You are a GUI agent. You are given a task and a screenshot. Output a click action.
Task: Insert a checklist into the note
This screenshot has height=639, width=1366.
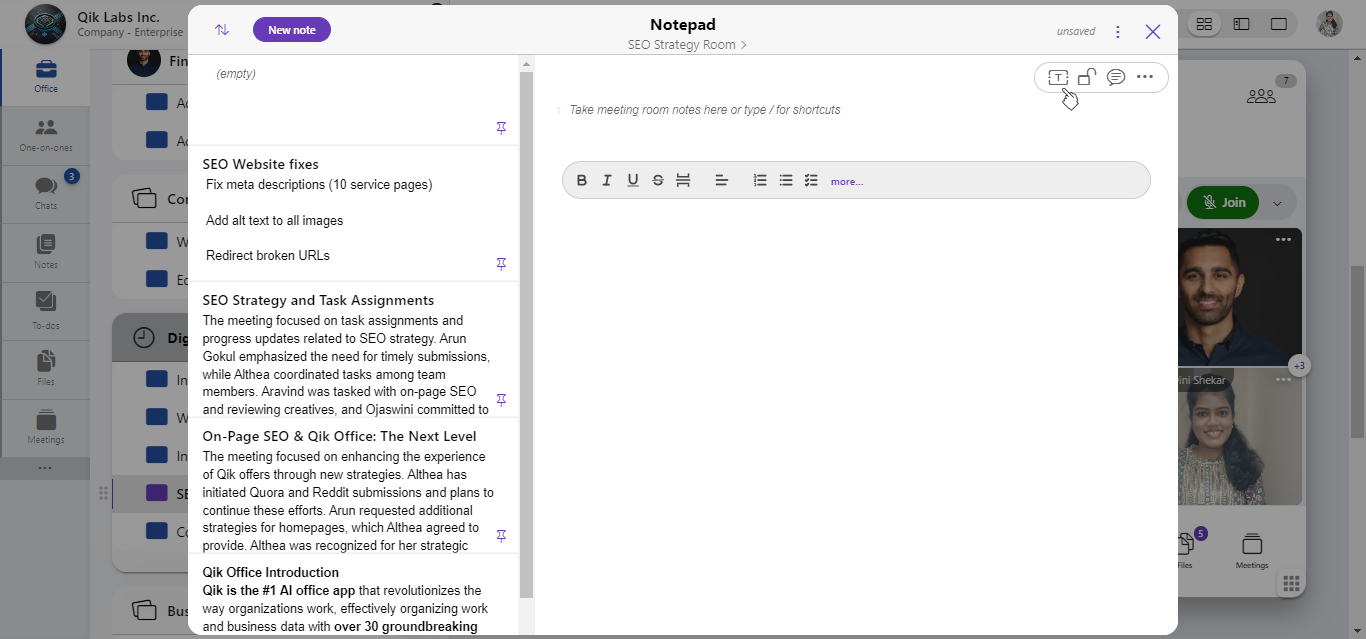click(811, 181)
